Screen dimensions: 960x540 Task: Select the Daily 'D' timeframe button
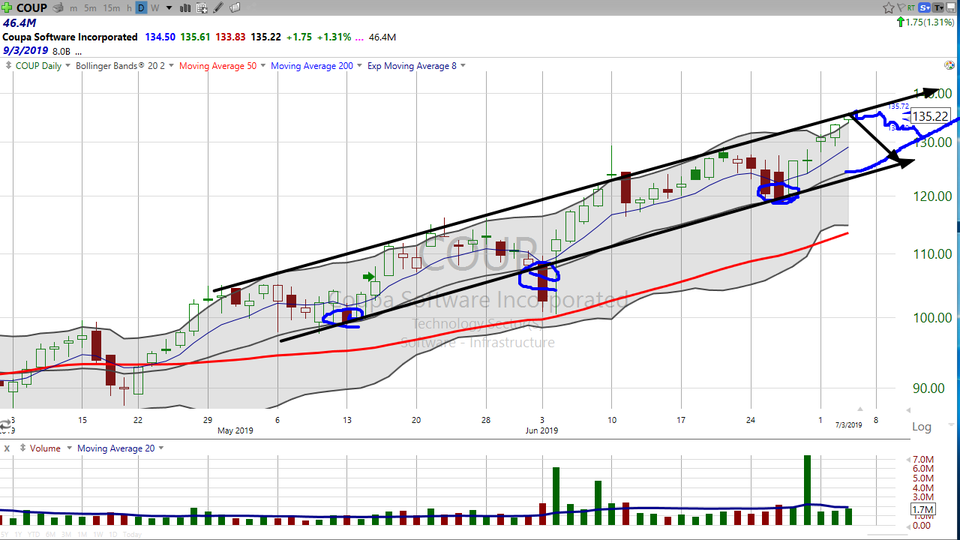pyautogui.click(x=141, y=8)
